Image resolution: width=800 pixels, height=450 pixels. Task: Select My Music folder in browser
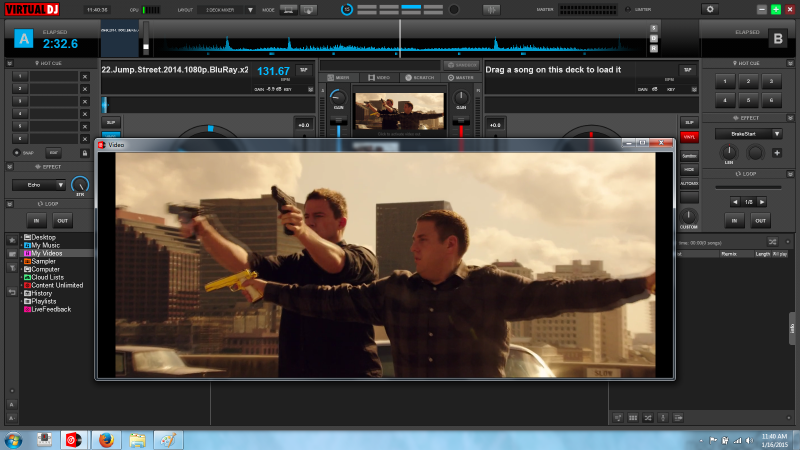44,245
